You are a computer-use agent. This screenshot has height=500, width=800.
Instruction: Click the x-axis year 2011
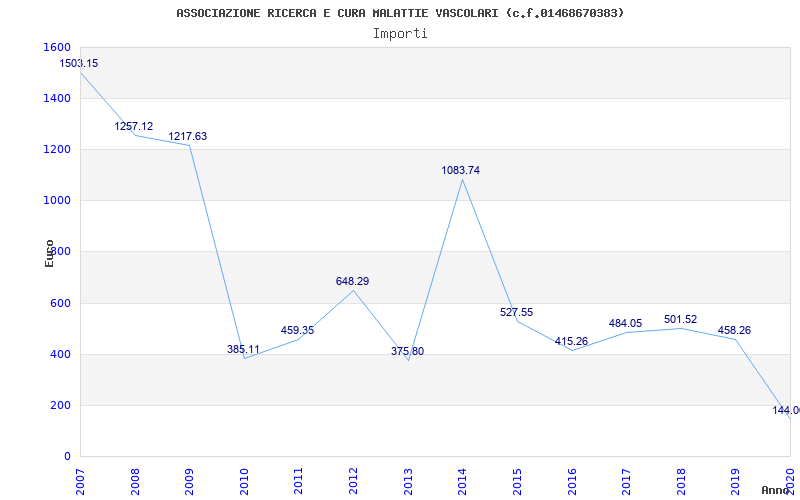pyautogui.click(x=298, y=481)
